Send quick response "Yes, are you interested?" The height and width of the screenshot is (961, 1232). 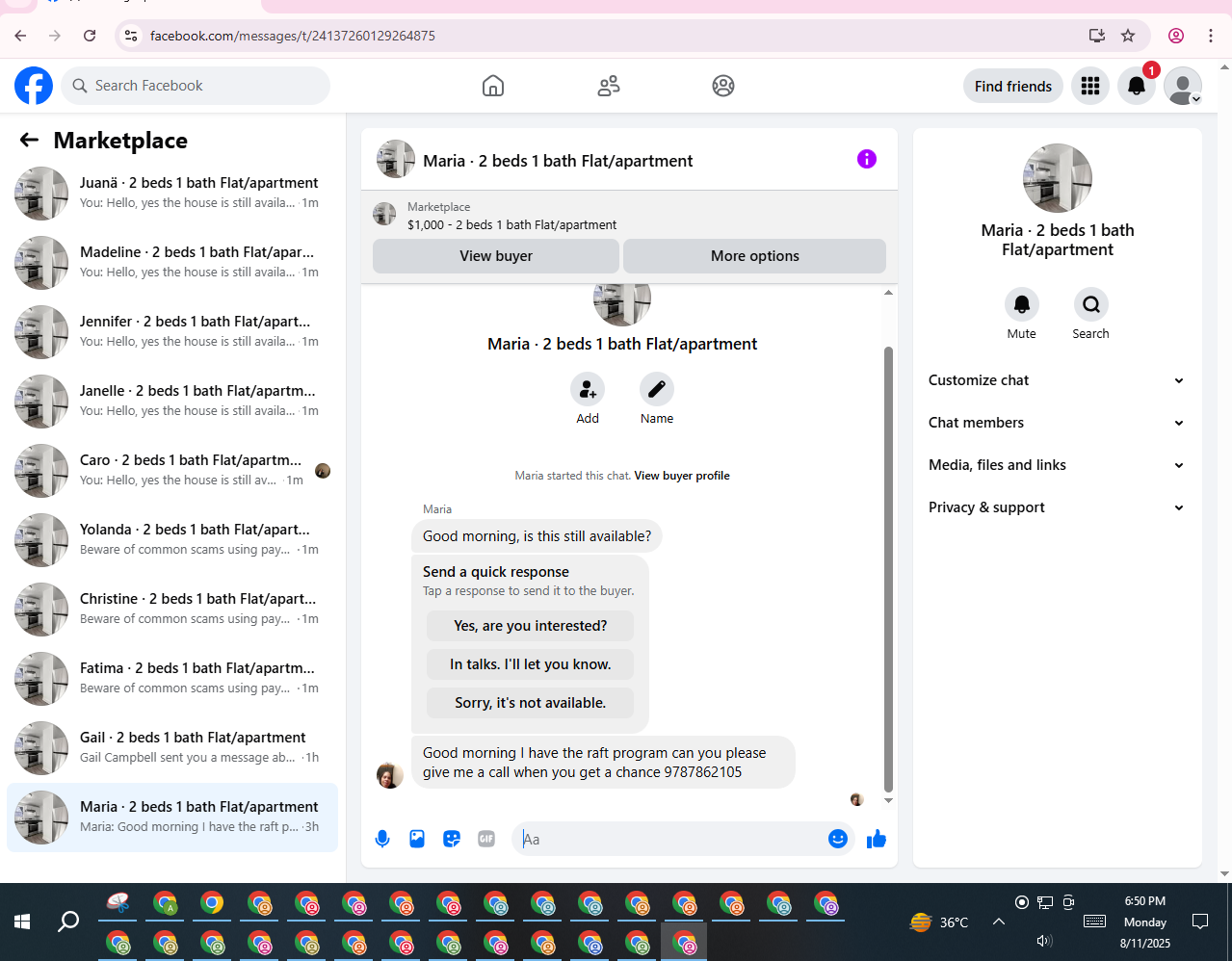(x=531, y=626)
